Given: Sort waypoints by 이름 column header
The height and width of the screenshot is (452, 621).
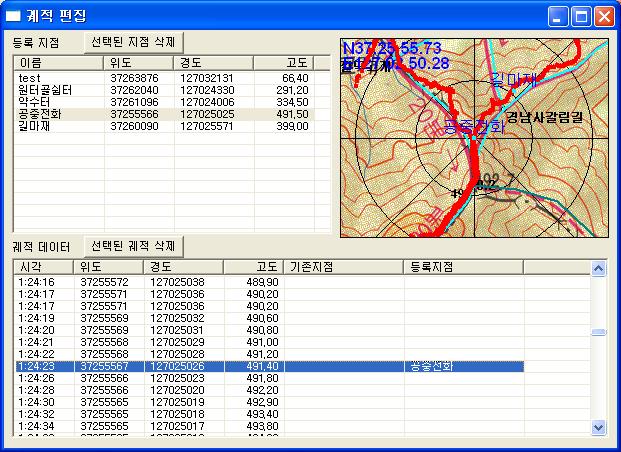Looking at the screenshot, I should click(59, 63).
